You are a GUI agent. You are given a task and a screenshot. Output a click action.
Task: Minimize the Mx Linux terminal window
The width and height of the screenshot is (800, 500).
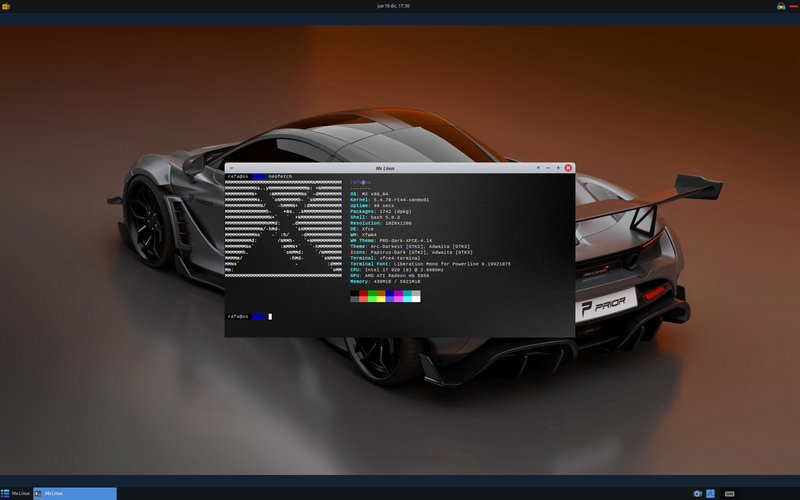pyautogui.click(x=548, y=168)
